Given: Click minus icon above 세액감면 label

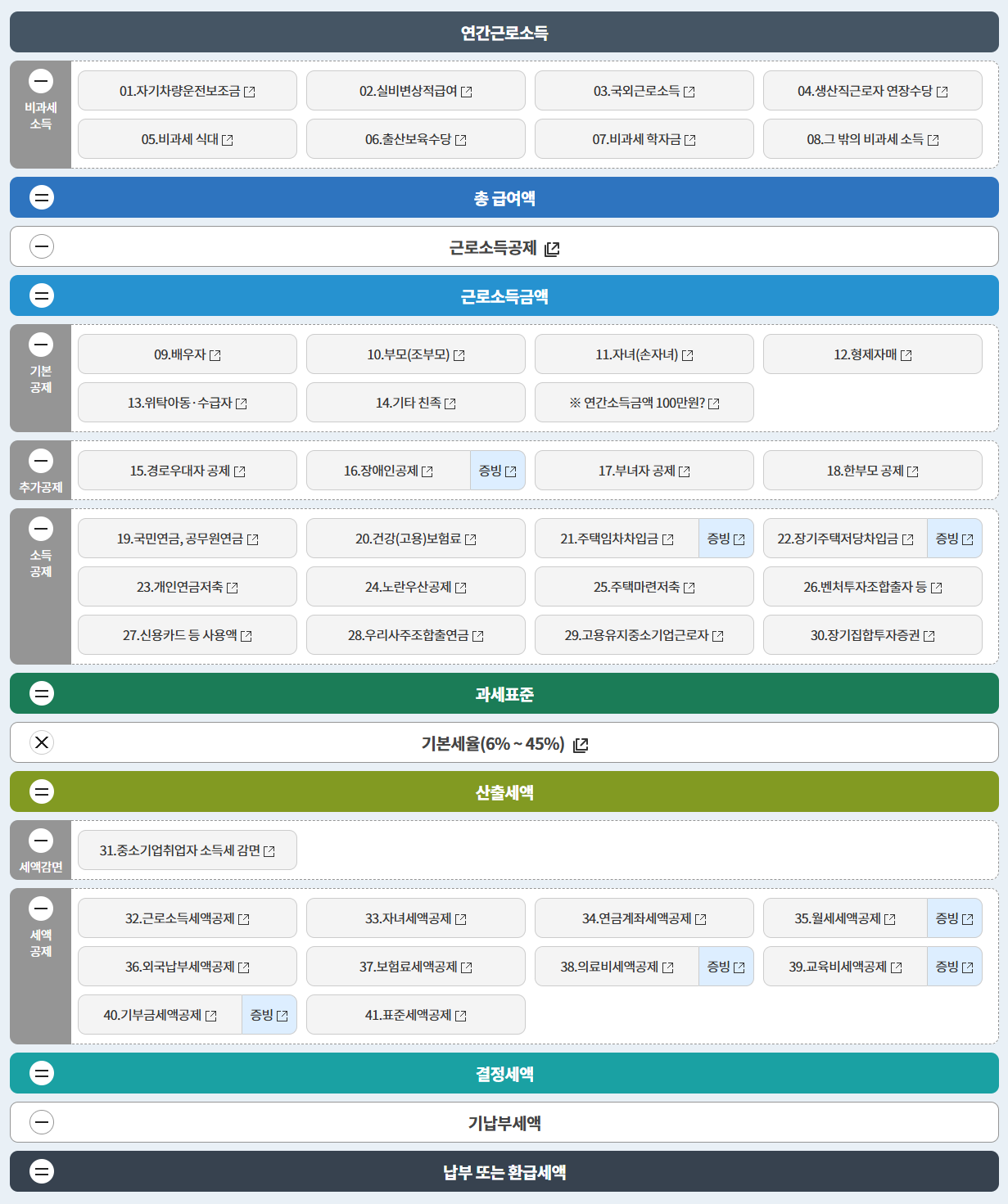Looking at the screenshot, I should (41, 841).
